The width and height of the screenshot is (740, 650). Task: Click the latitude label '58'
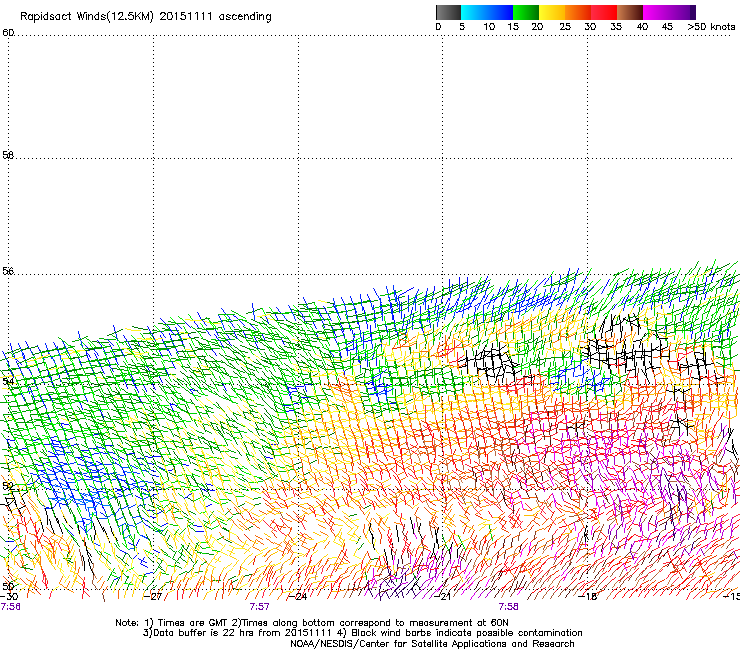pos(8,155)
